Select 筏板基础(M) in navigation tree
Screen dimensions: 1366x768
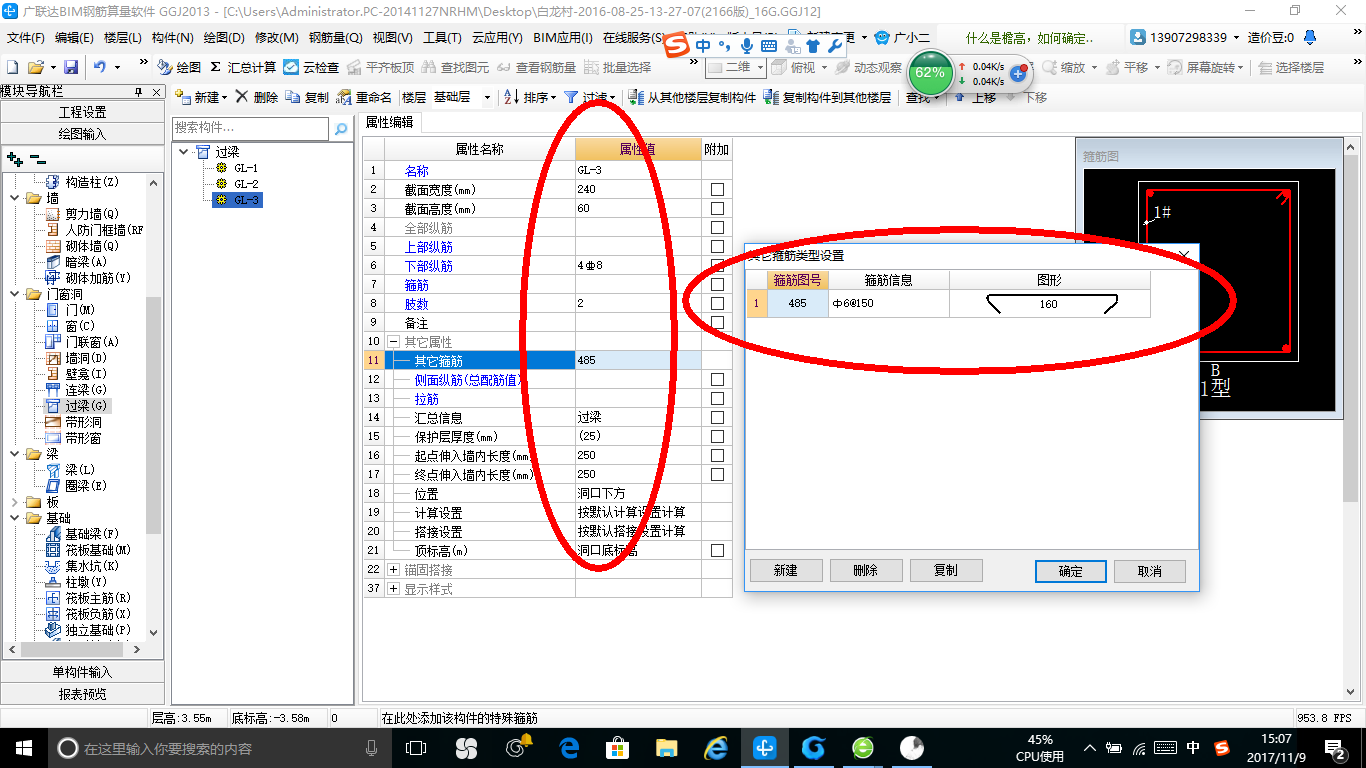(98, 550)
